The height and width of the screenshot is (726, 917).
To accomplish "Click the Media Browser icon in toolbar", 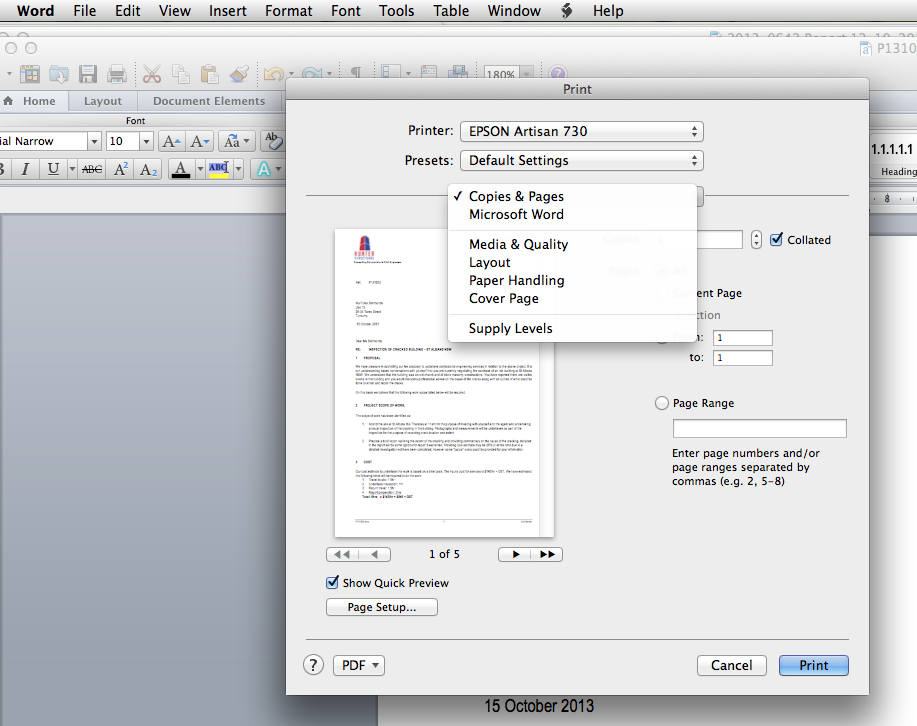I will pos(458,73).
